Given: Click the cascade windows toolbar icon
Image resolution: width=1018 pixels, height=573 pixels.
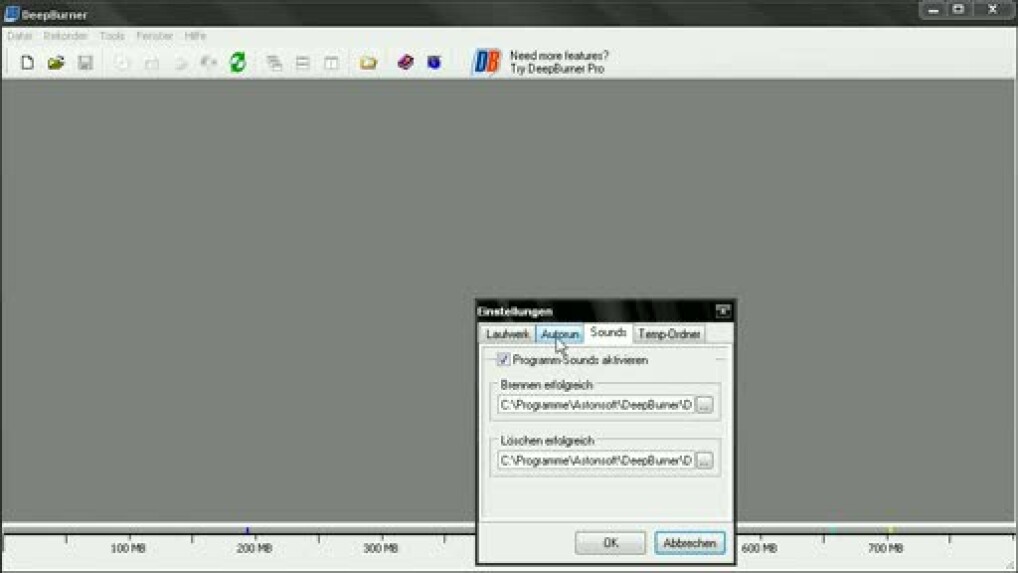Looking at the screenshot, I should [274, 63].
